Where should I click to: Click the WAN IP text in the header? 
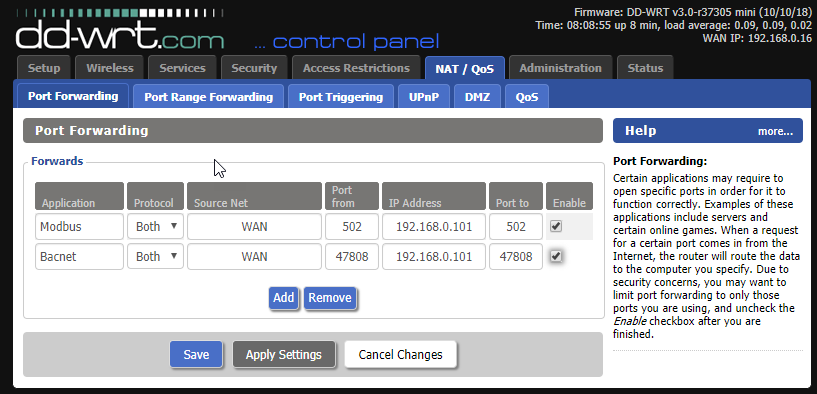point(757,38)
